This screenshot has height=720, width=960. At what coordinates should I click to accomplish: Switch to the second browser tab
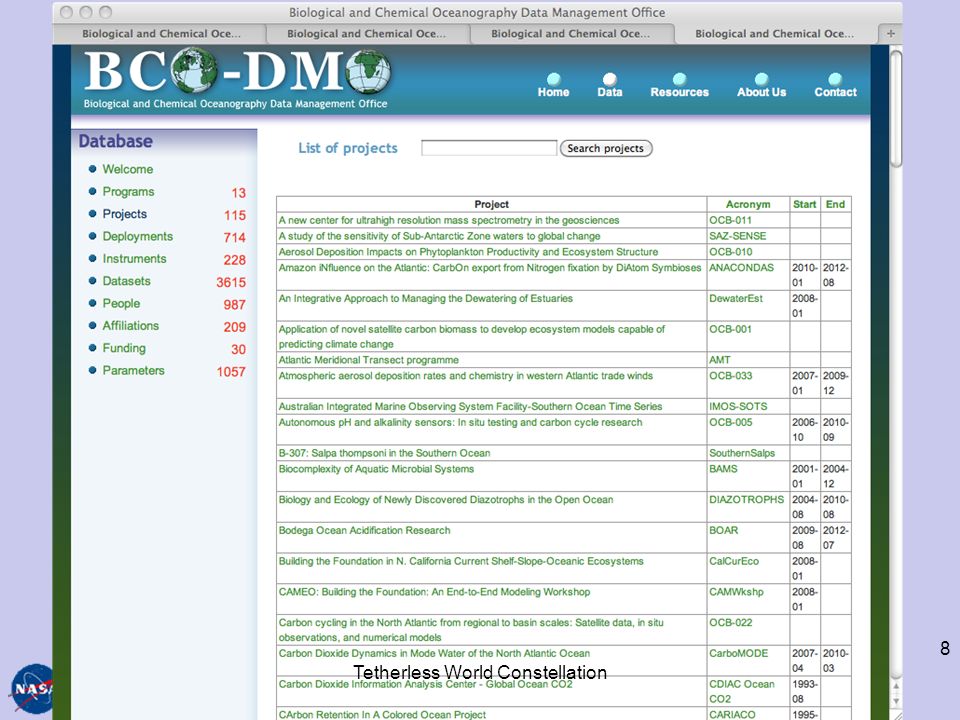(366, 34)
